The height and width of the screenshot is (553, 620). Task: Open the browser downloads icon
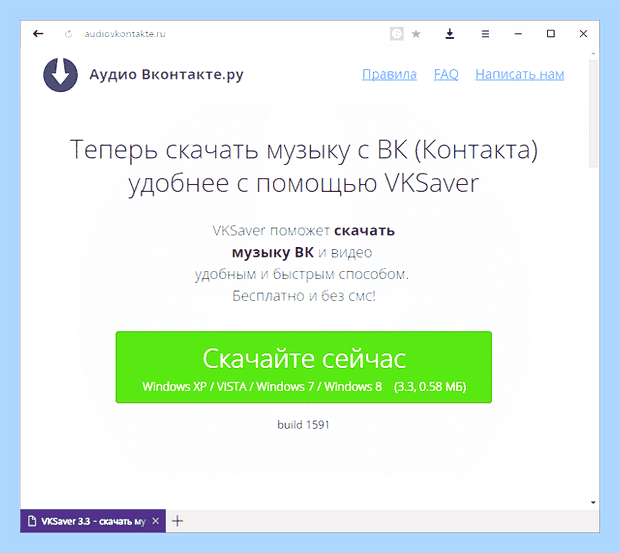click(450, 34)
